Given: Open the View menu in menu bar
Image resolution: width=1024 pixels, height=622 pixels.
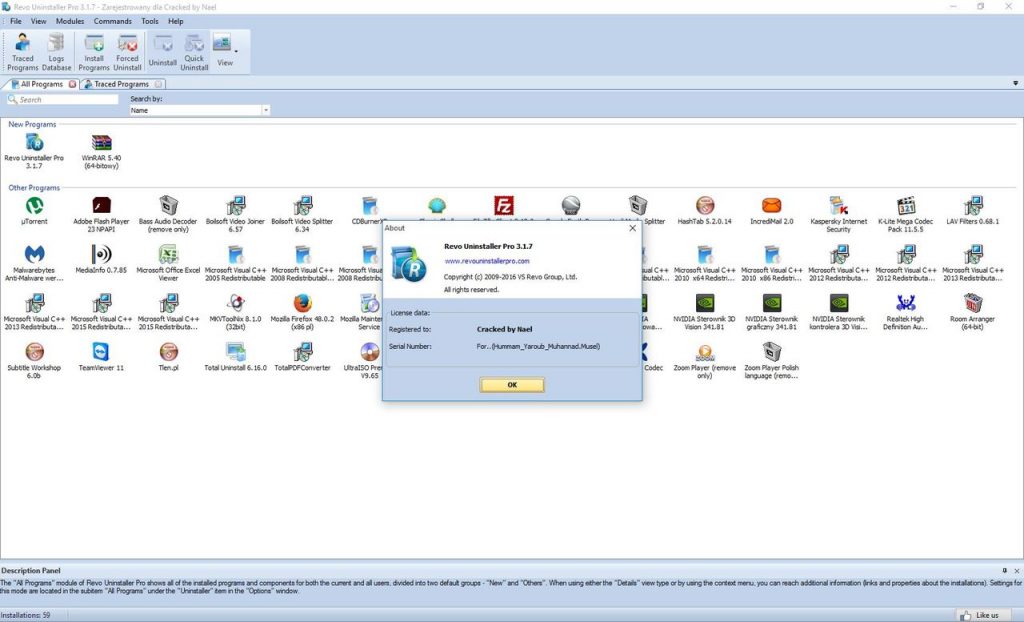Looking at the screenshot, I should (x=39, y=21).
